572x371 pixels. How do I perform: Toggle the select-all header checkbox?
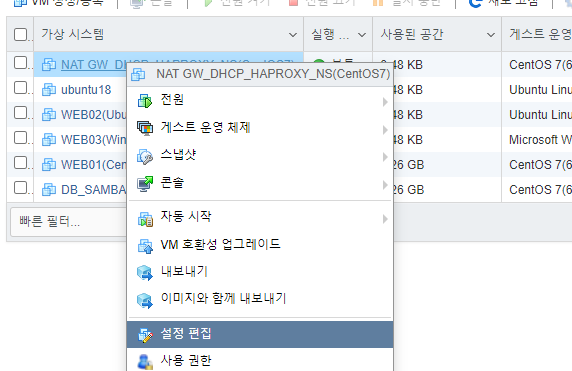click(20, 35)
